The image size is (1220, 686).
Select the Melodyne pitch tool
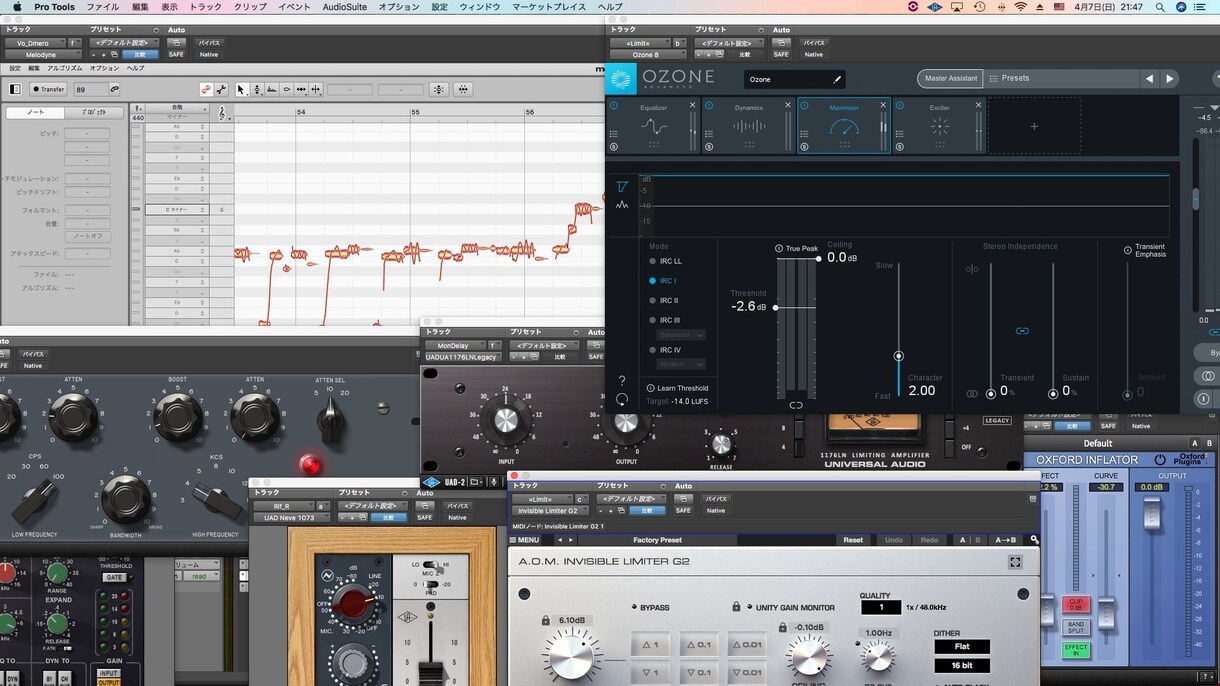point(257,89)
